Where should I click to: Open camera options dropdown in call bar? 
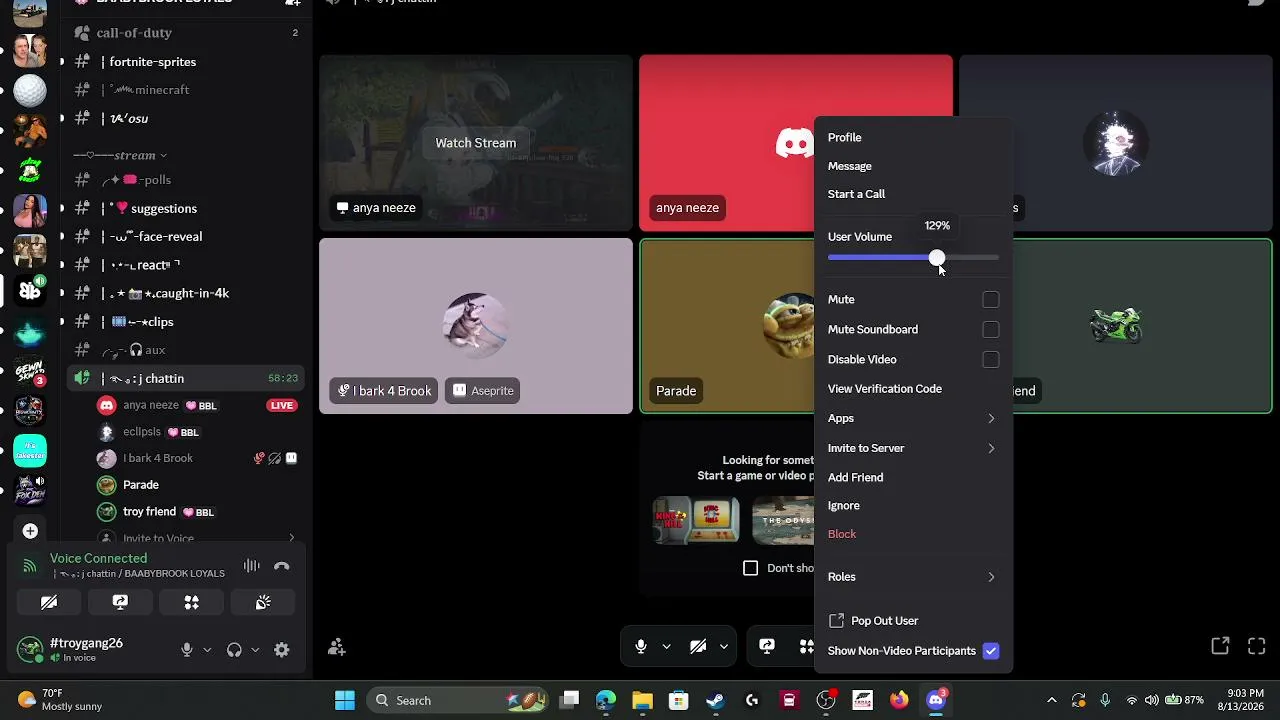(723, 647)
